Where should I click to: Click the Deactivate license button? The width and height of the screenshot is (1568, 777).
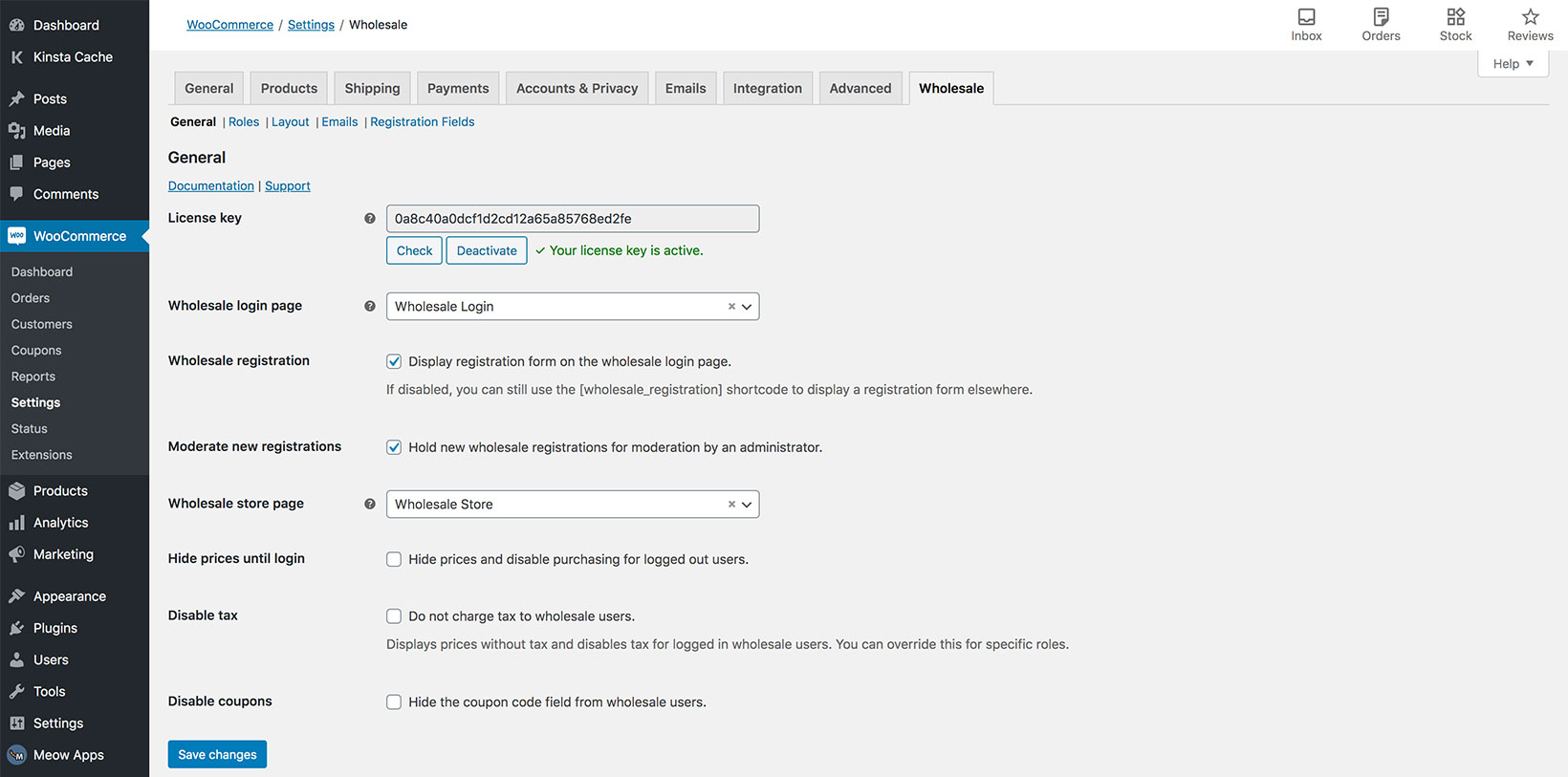pyautogui.click(x=487, y=250)
